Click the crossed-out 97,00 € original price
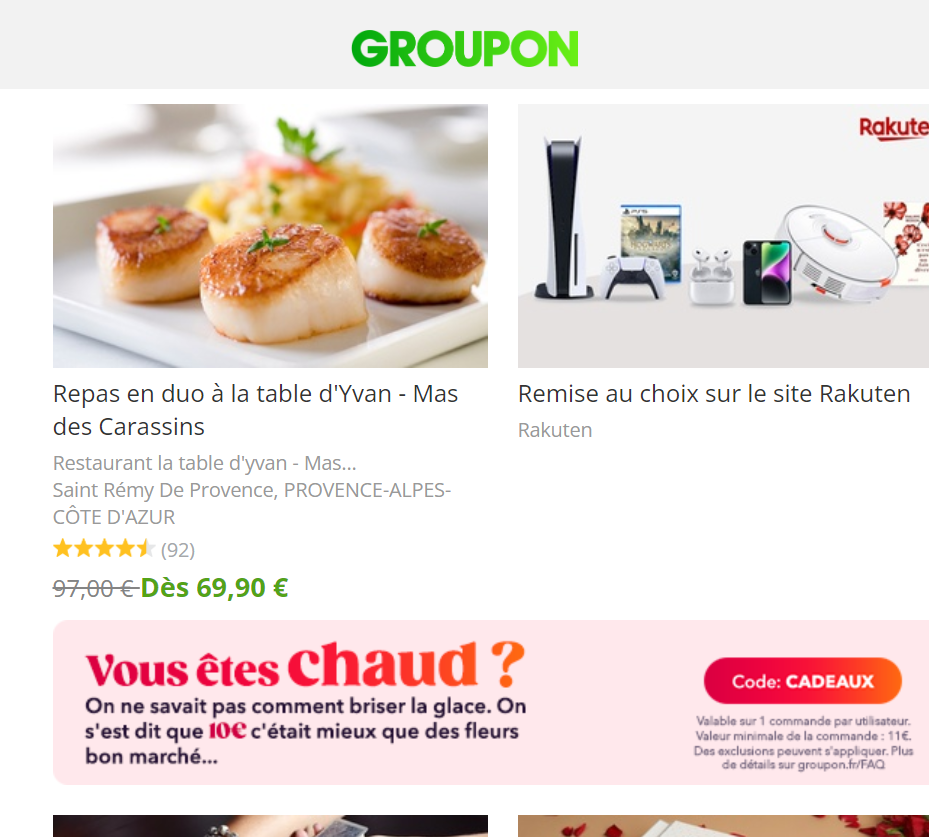The image size is (929, 837). [x=95, y=589]
